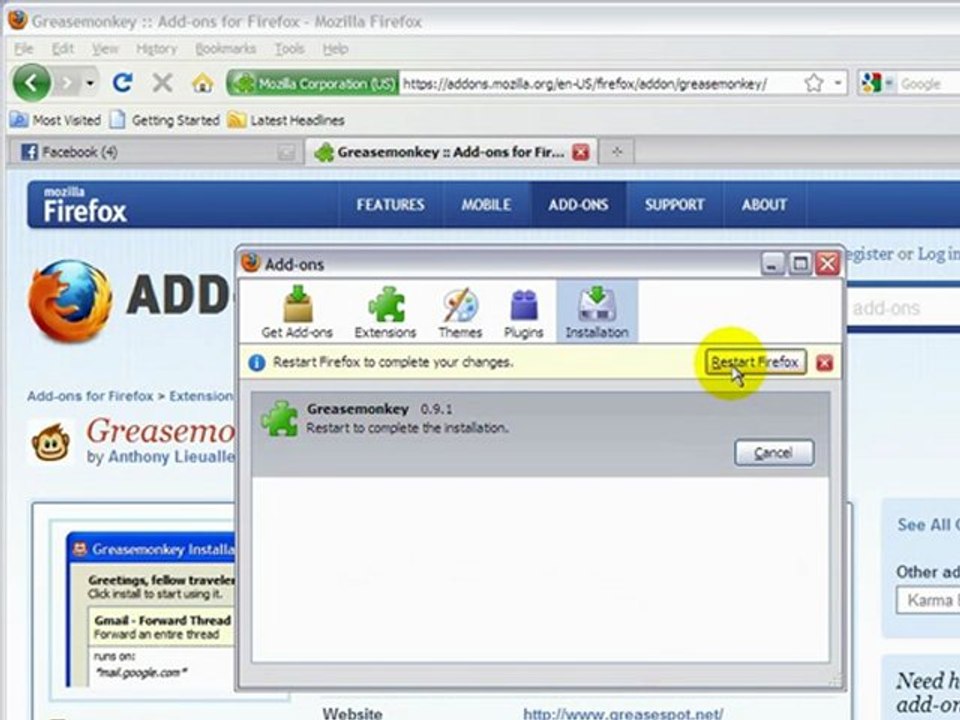Go to SUPPORT in the site navigation
Screen dimensions: 960x720
[x=675, y=204]
